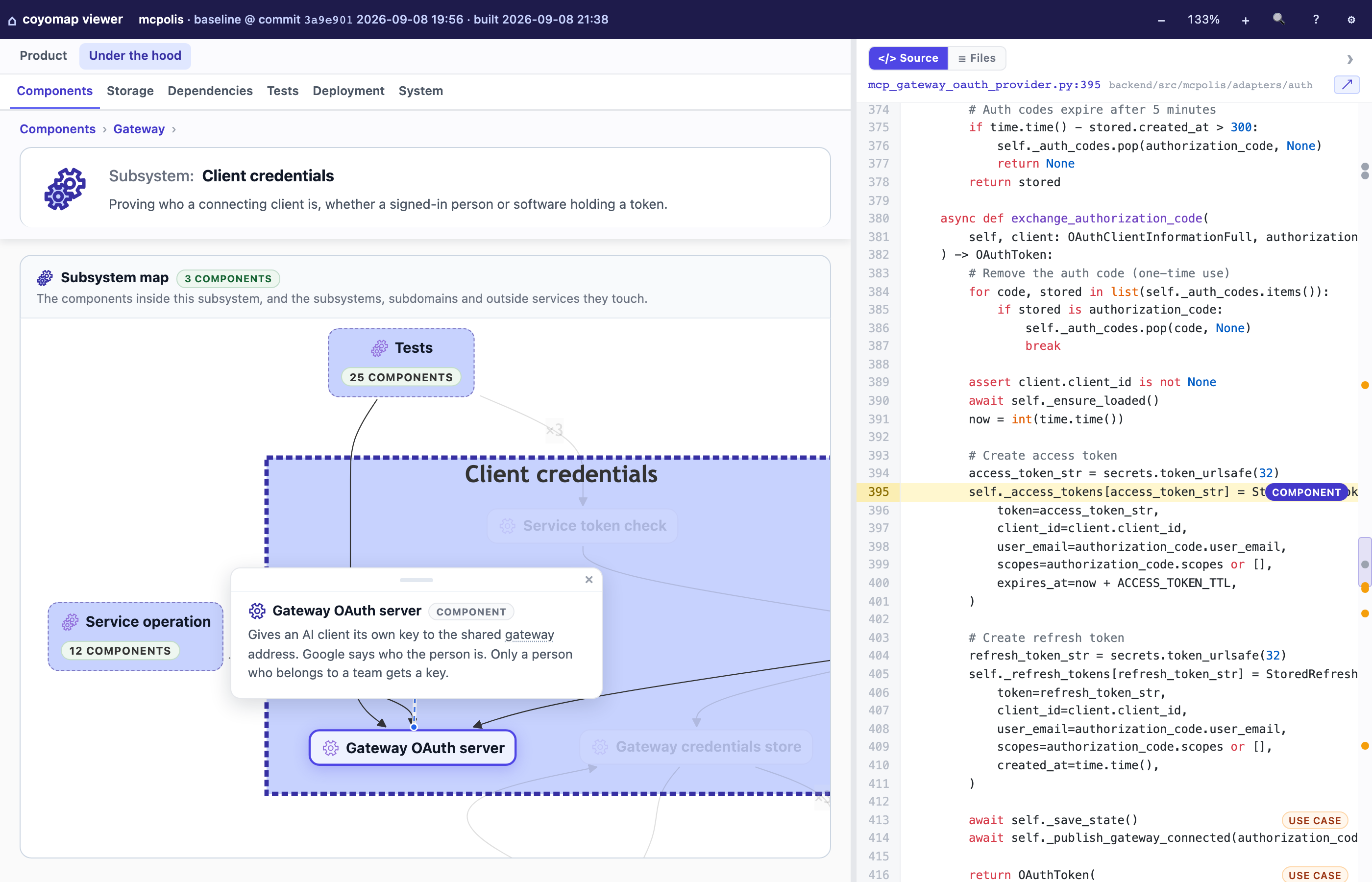Zoom out with the minus button

[x=1161, y=20]
